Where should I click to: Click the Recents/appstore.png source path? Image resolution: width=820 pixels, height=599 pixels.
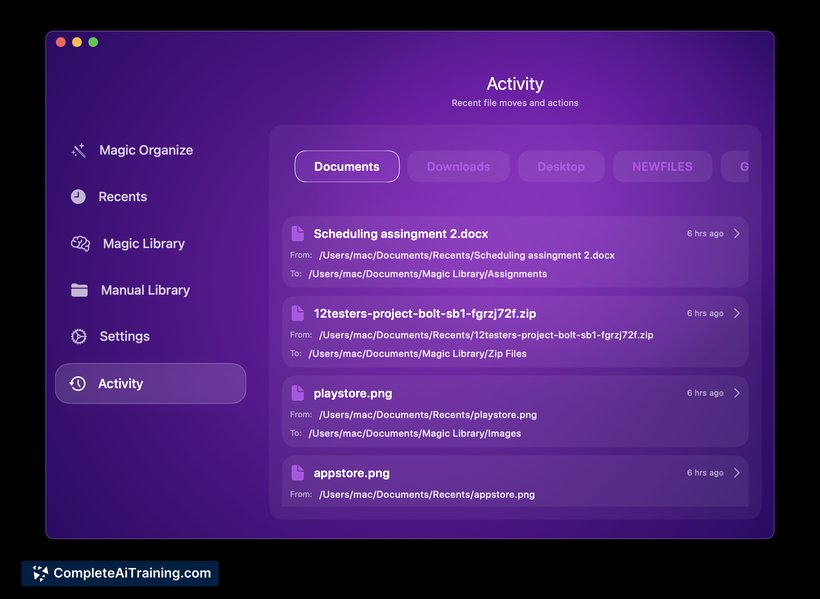(427, 494)
